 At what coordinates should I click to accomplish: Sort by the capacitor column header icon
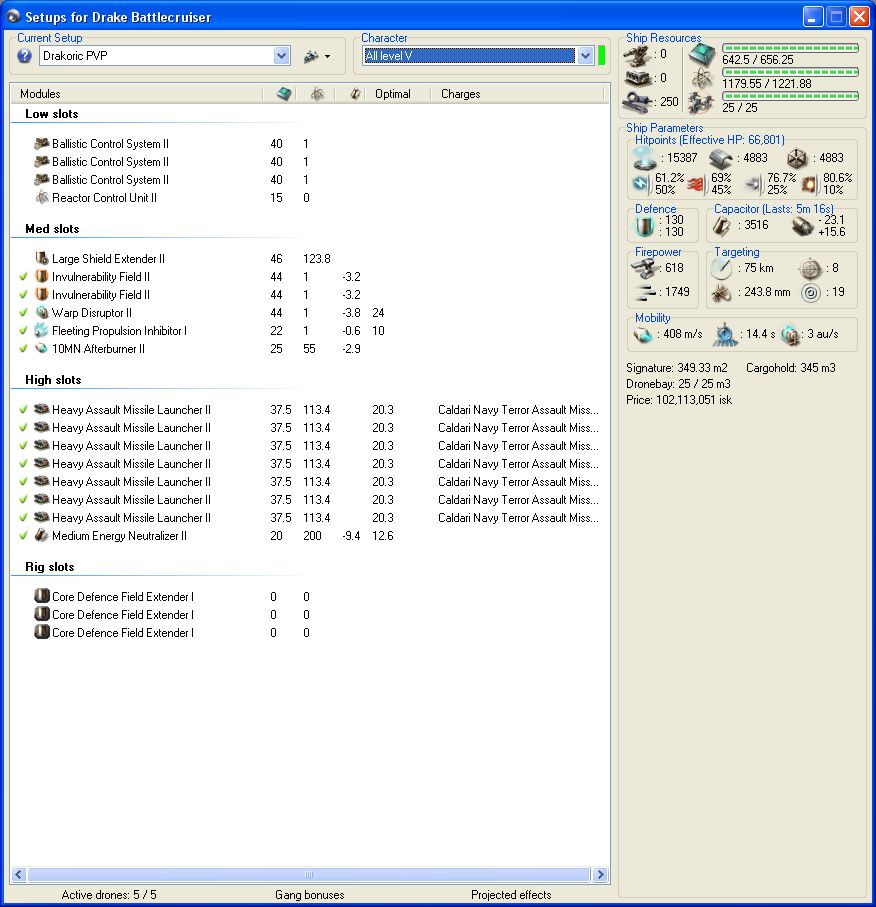[355, 94]
